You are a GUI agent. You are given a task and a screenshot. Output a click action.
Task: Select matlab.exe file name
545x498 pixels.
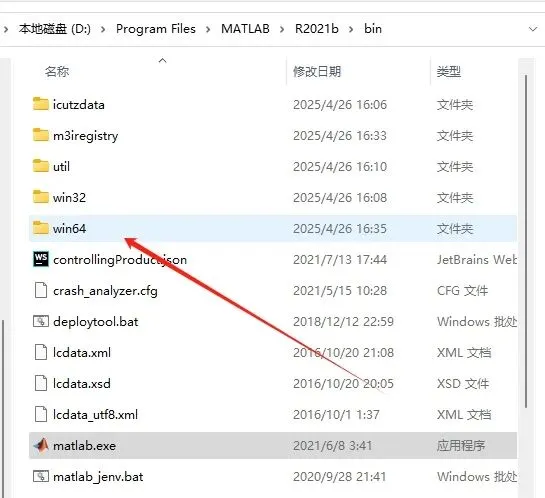84,446
